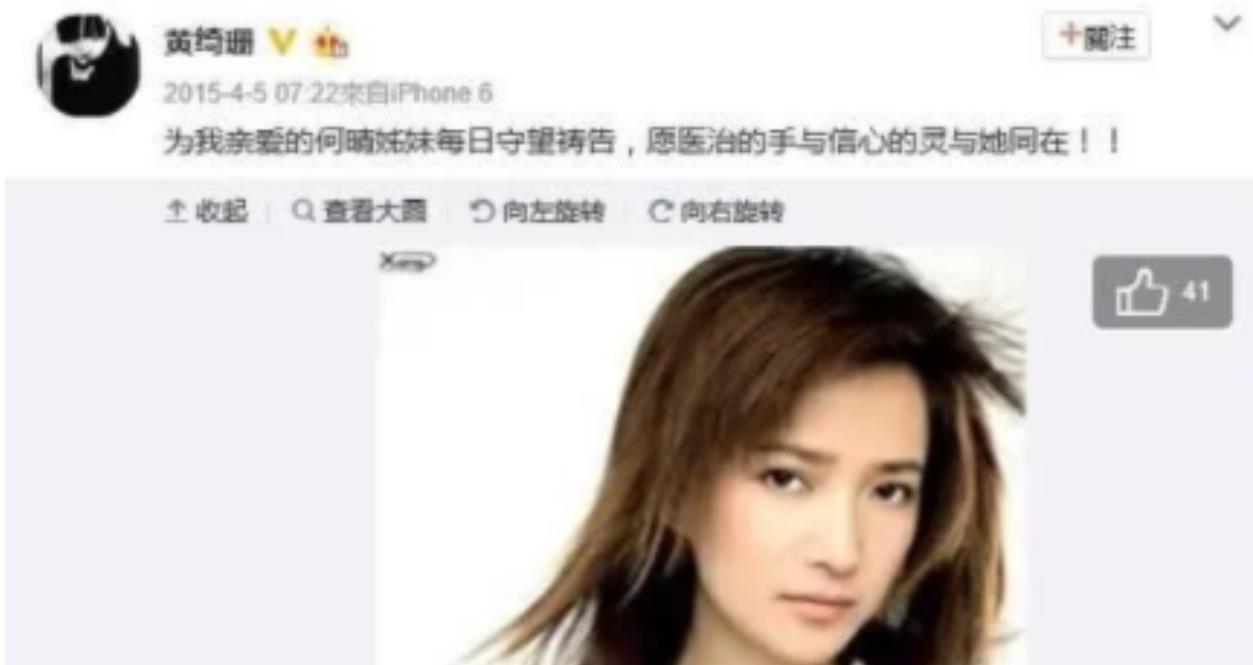The height and width of the screenshot is (665, 1253).
Task: Click the up-arrow icon next to 收起
Action: 175,211
